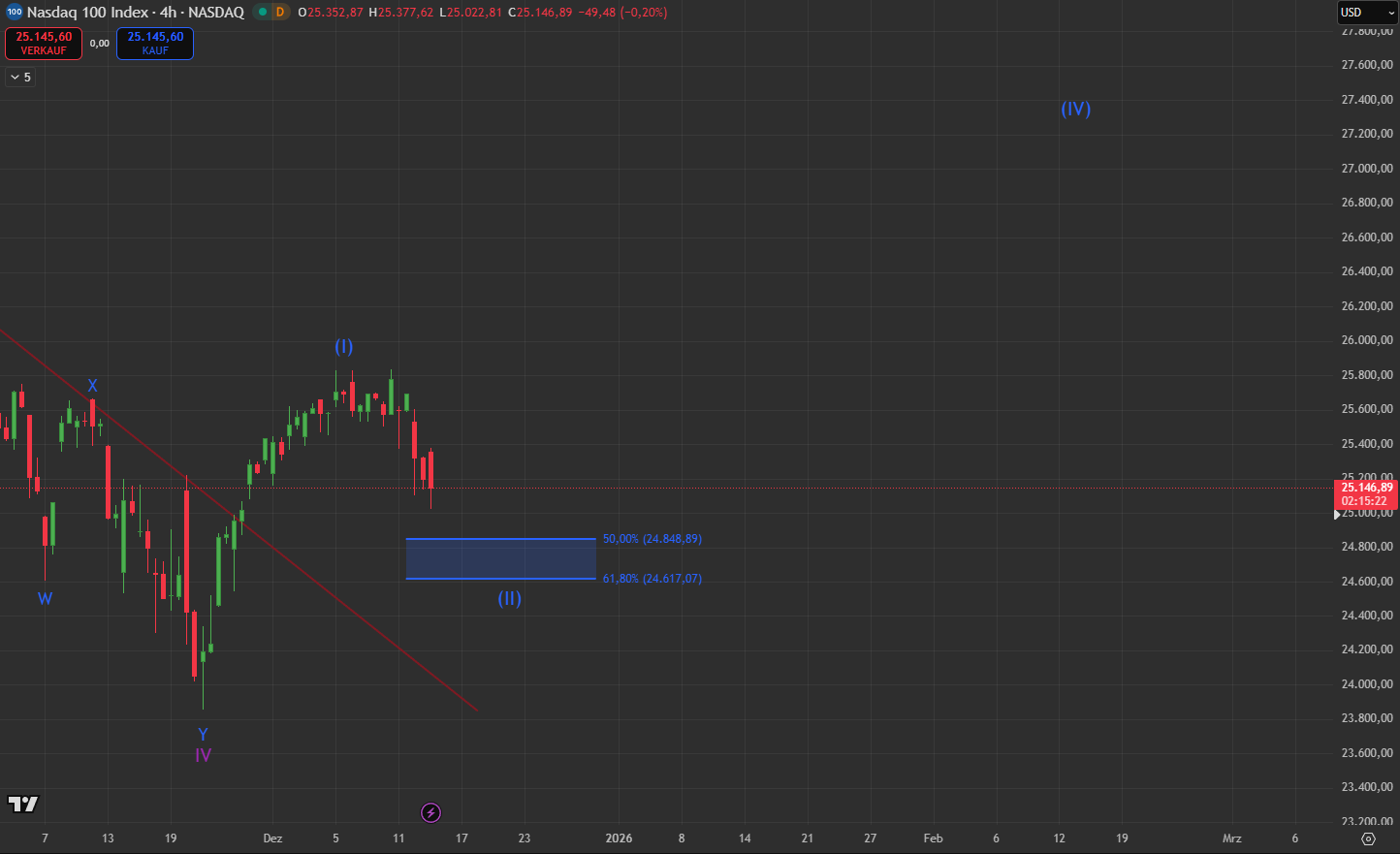Click the current price label 25.146,89

coord(1366,488)
